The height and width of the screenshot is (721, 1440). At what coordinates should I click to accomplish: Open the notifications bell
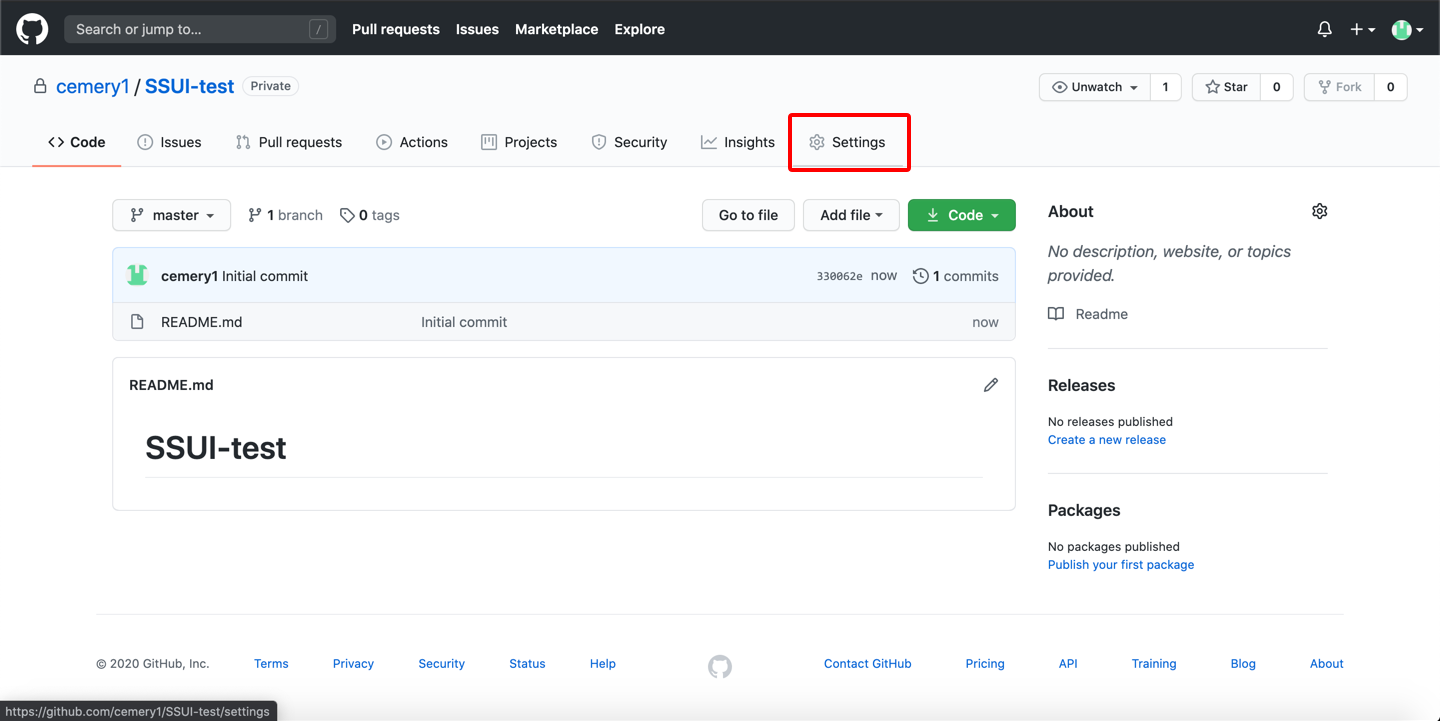[x=1324, y=29]
